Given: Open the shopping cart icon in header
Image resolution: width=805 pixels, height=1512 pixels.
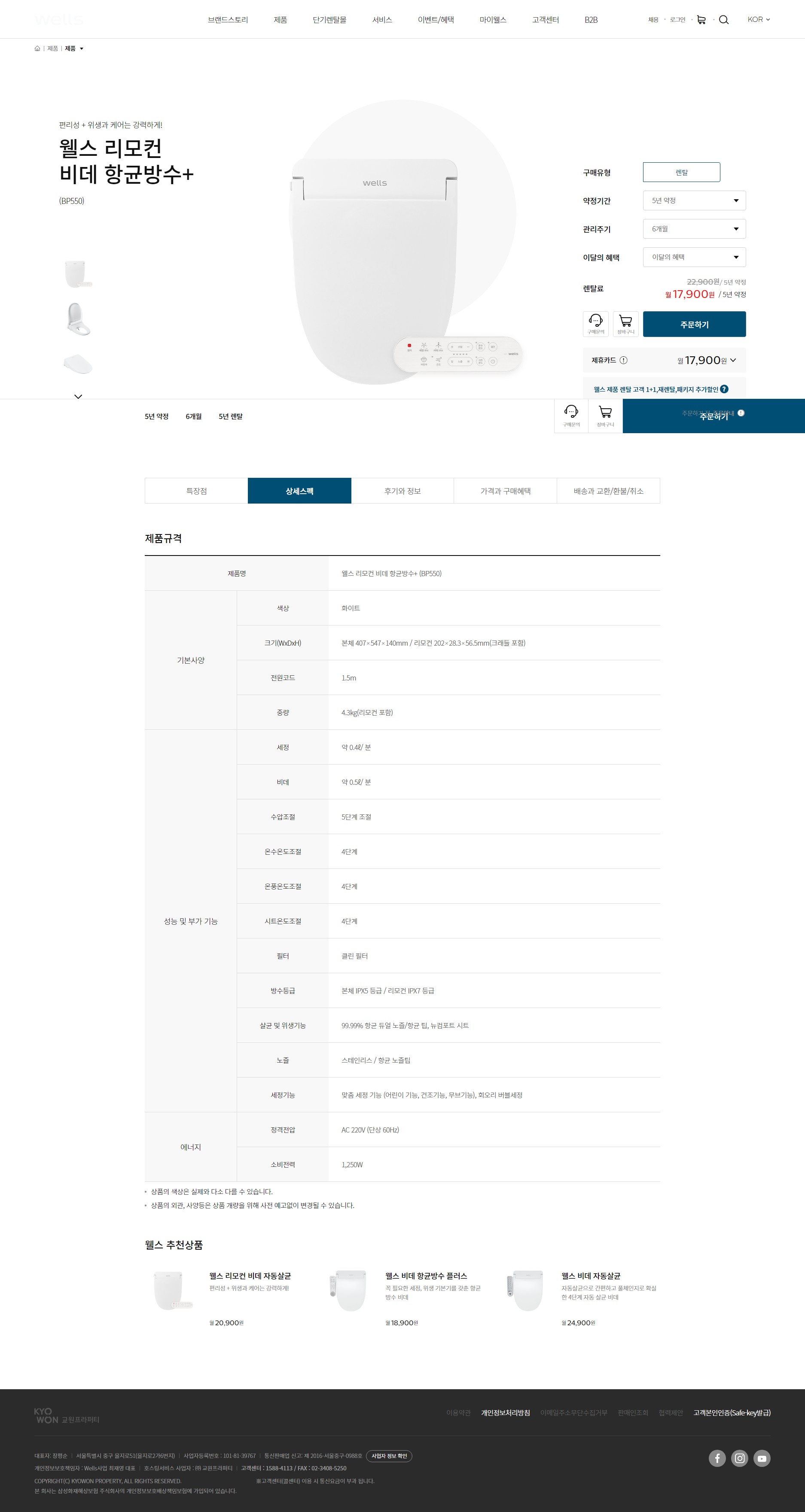Looking at the screenshot, I should pos(701,20).
